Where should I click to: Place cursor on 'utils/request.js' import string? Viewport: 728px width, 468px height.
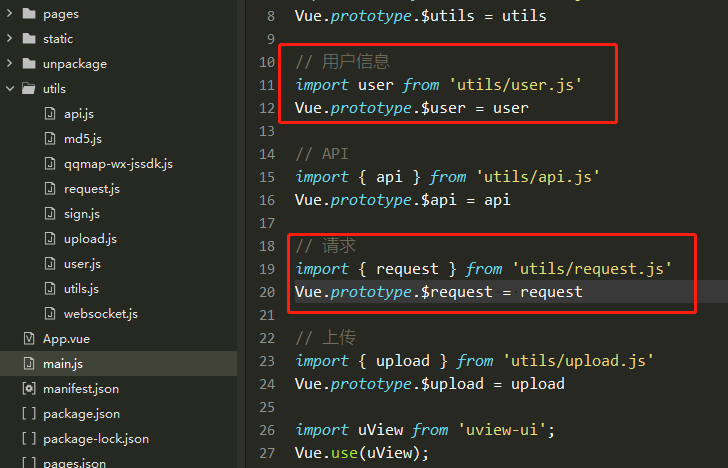[x=592, y=269]
